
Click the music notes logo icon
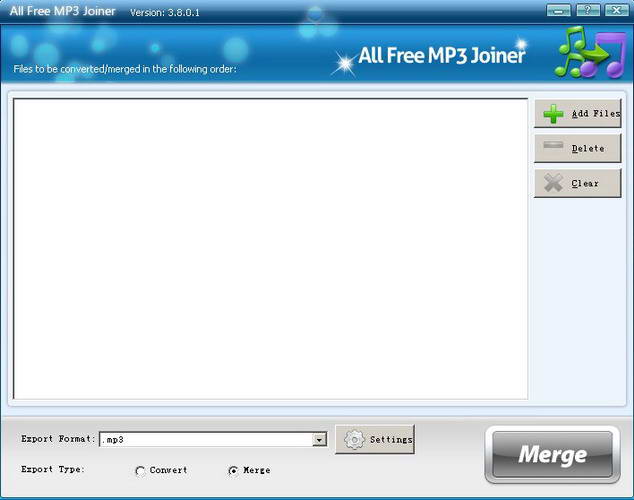click(x=590, y=53)
